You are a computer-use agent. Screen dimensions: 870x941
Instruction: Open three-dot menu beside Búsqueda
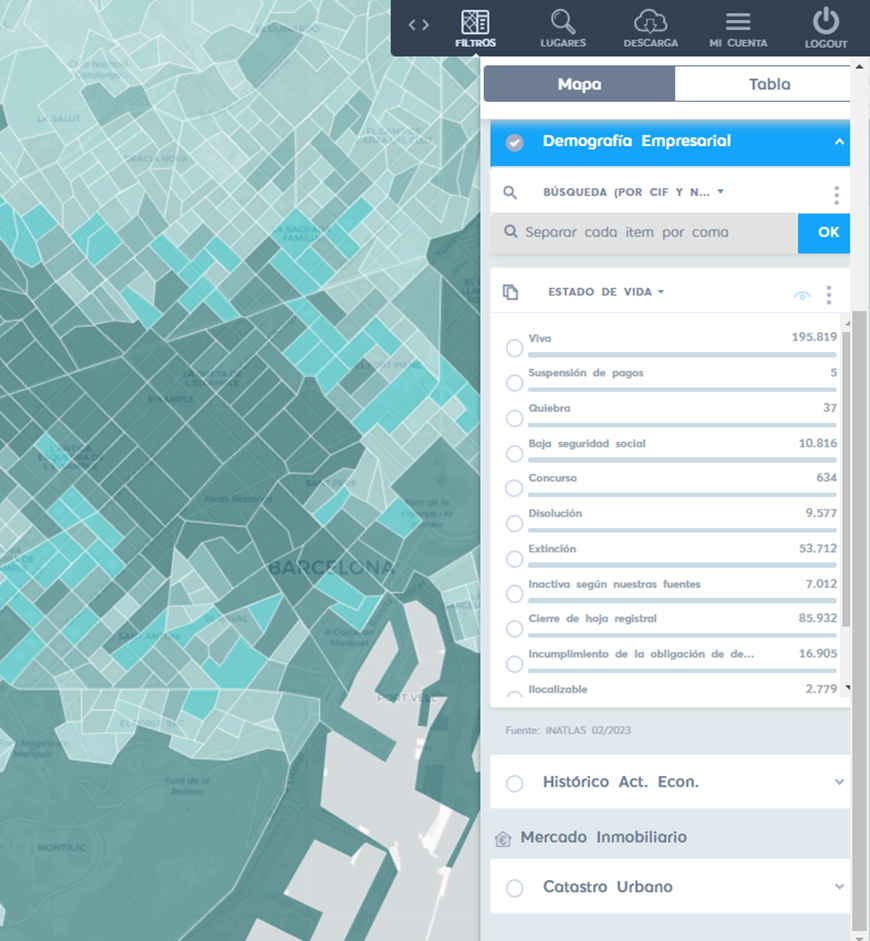click(x=836, y=195)
